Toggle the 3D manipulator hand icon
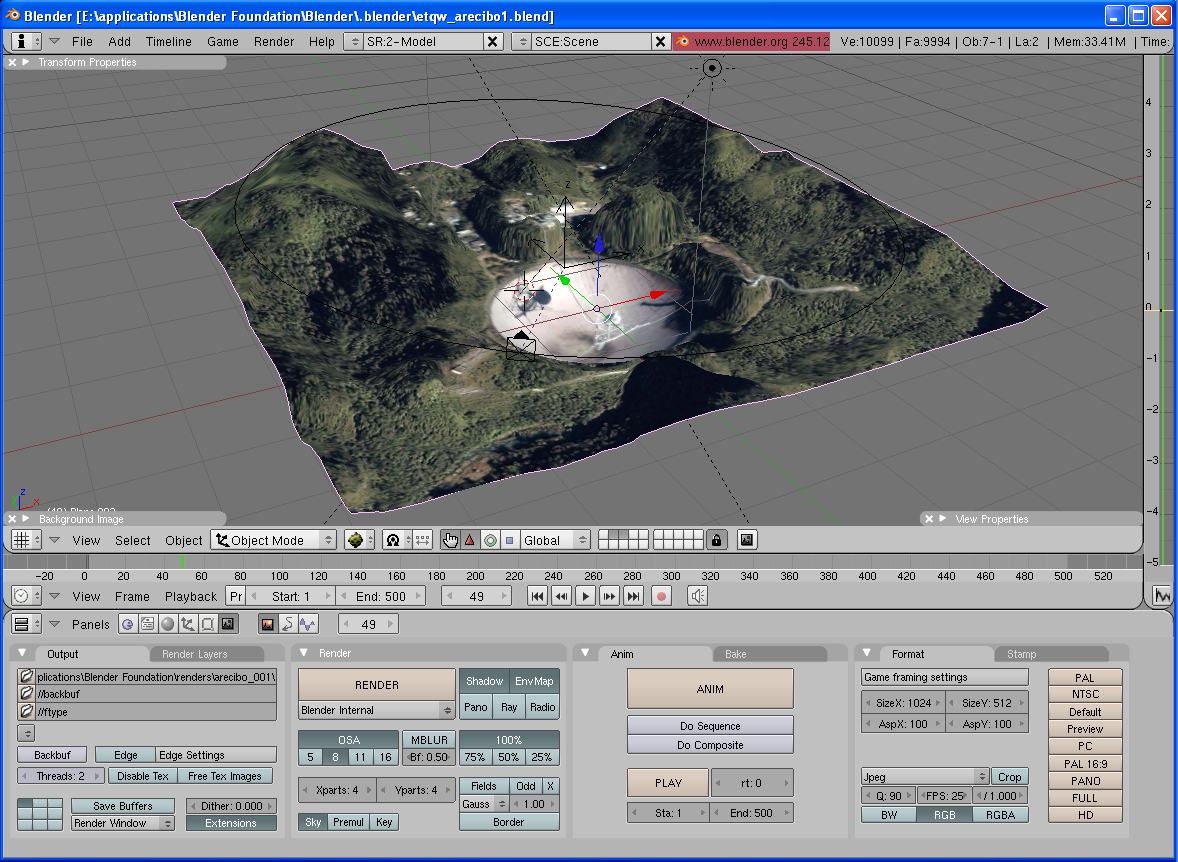 coord(450,540)
